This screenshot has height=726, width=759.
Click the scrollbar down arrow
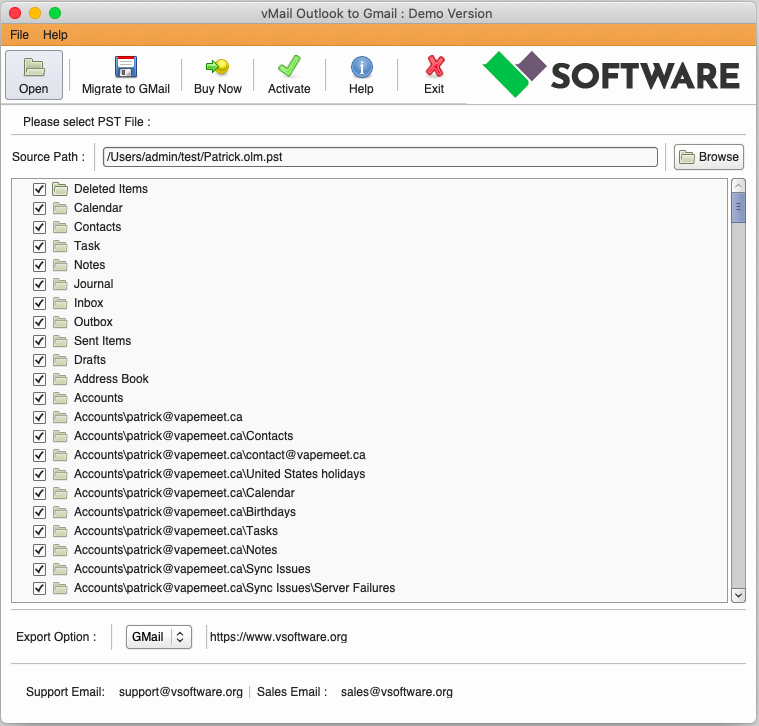[x=738, y=595]
